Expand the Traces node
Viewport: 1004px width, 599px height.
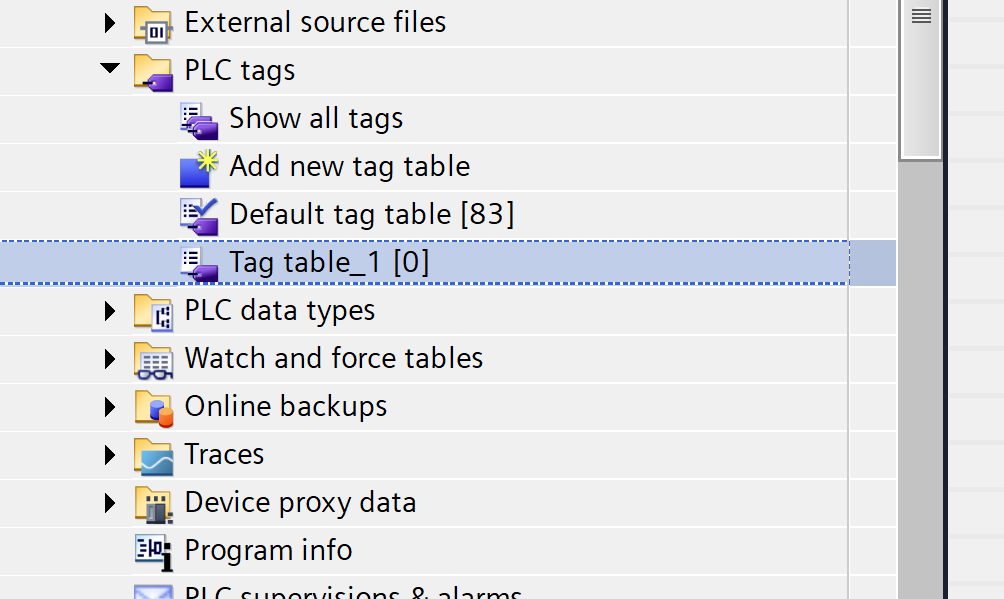110,455
